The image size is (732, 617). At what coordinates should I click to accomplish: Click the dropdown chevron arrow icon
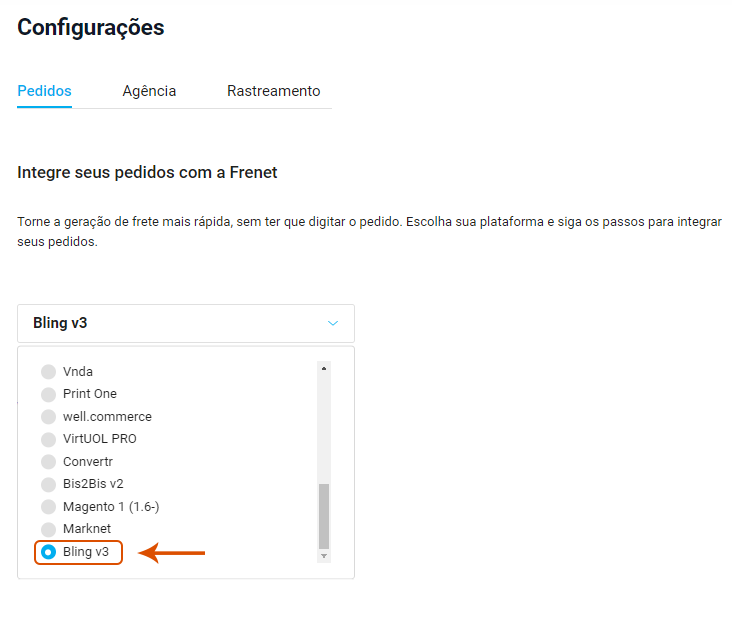(x=333, y=323)
